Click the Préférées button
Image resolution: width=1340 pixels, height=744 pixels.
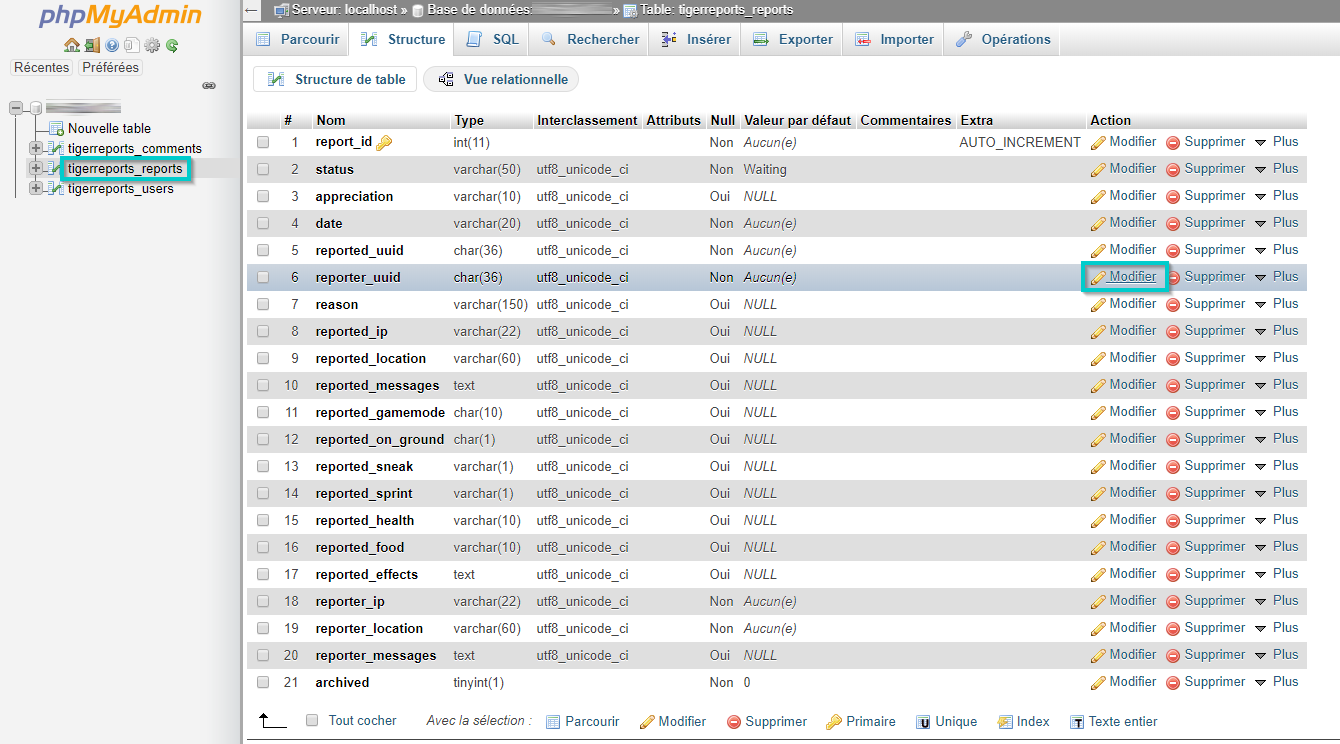(x=111, y=68)
